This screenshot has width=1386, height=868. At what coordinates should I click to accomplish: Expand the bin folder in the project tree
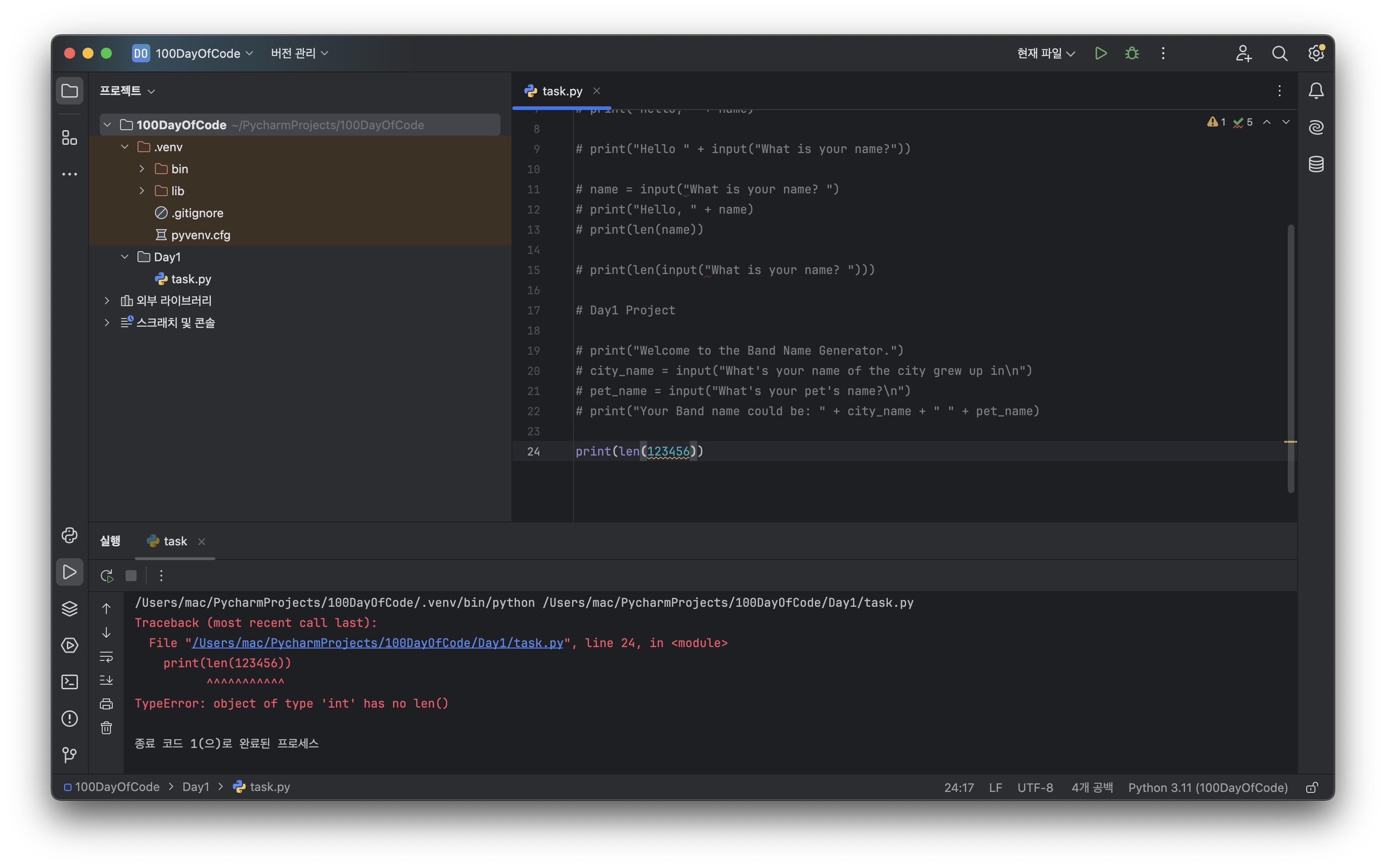pyautogui.click(x=142, y=169)
